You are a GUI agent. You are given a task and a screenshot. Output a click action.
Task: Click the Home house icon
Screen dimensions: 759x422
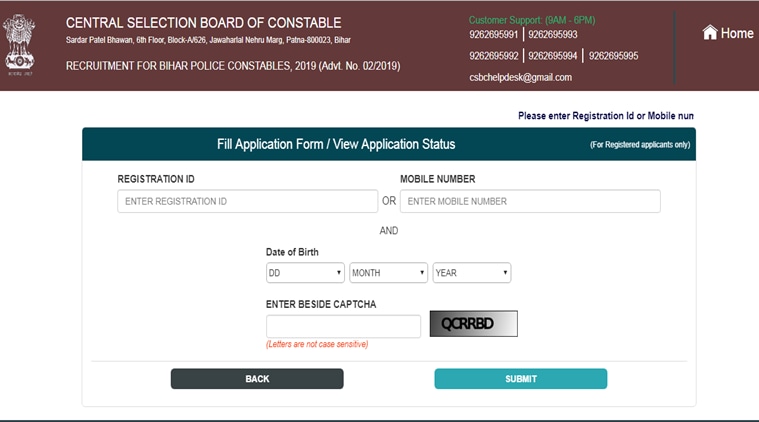click(x=710, y=33)
